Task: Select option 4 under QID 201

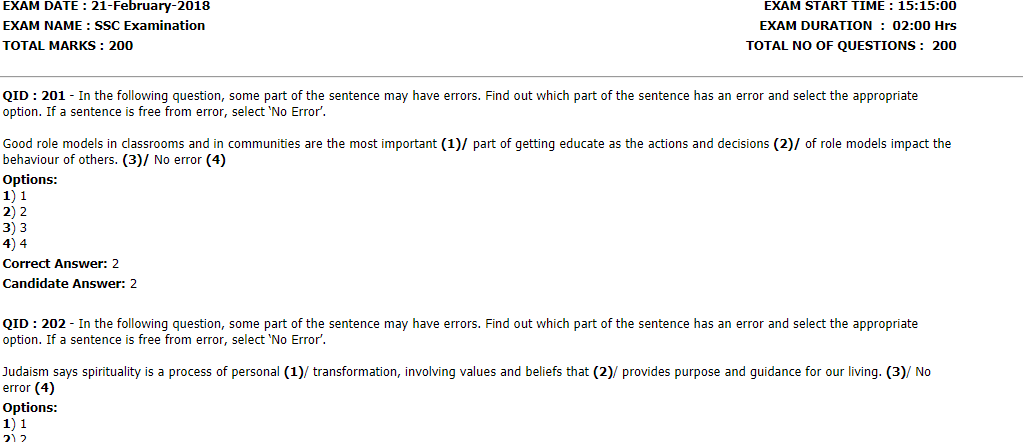Action: point(14,244)
